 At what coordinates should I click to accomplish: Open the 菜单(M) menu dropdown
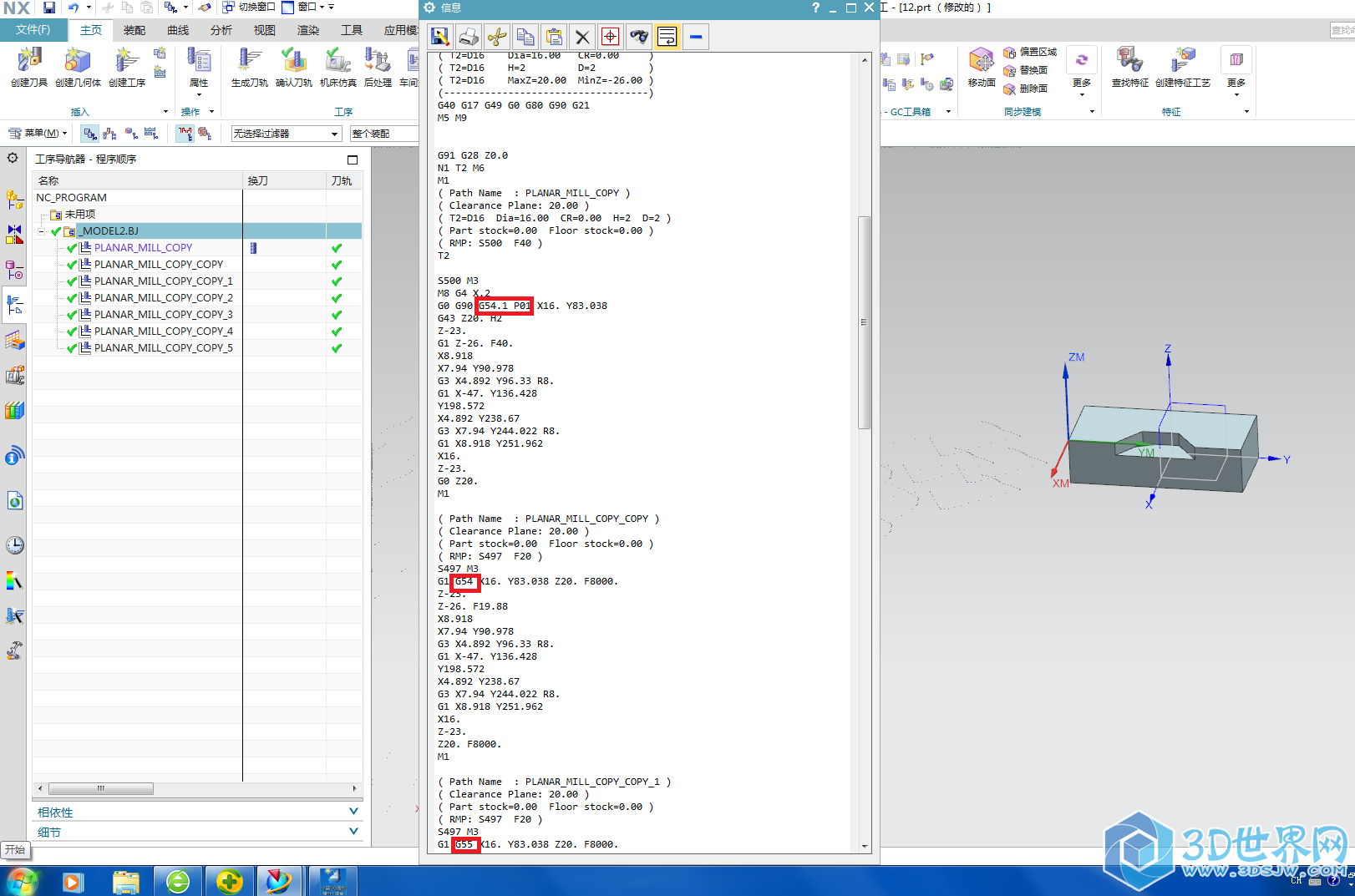(x=37, y=134)
